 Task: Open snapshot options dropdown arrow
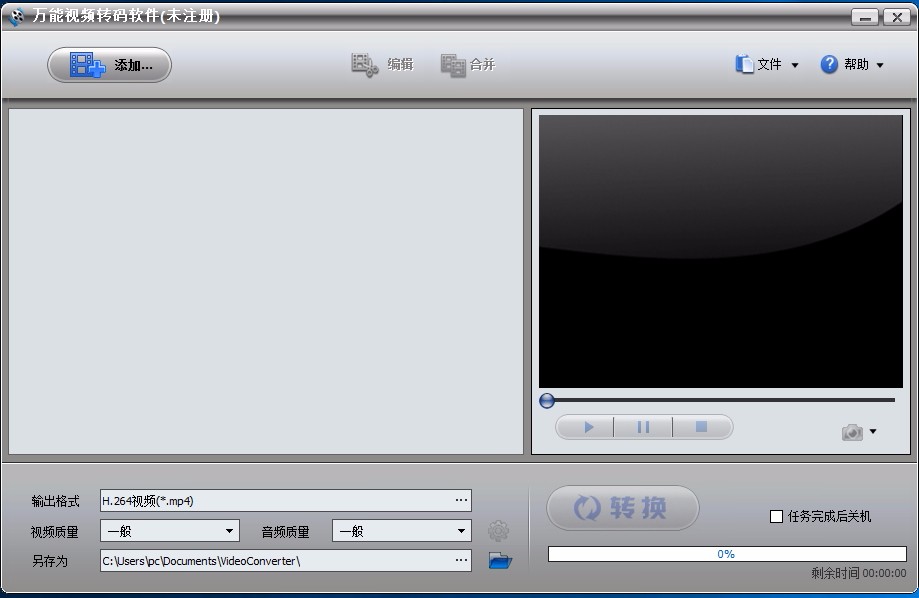(x=873, y=432)
